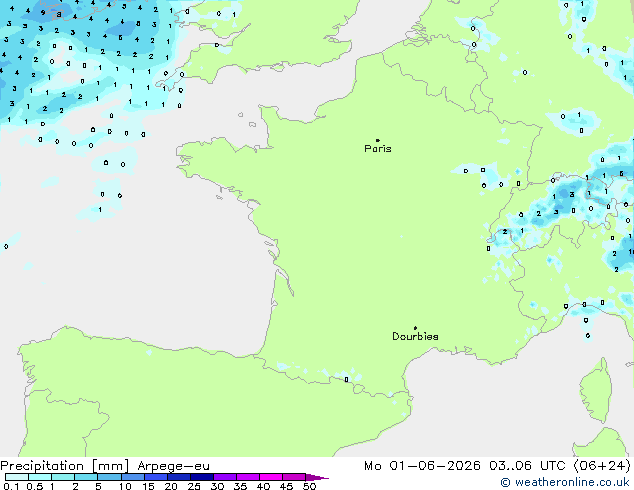Pick the magenta legend swatch between 40 and 45
Viewport: 634px width, 490px height.
pyautogui.click(x=271, y=477)
